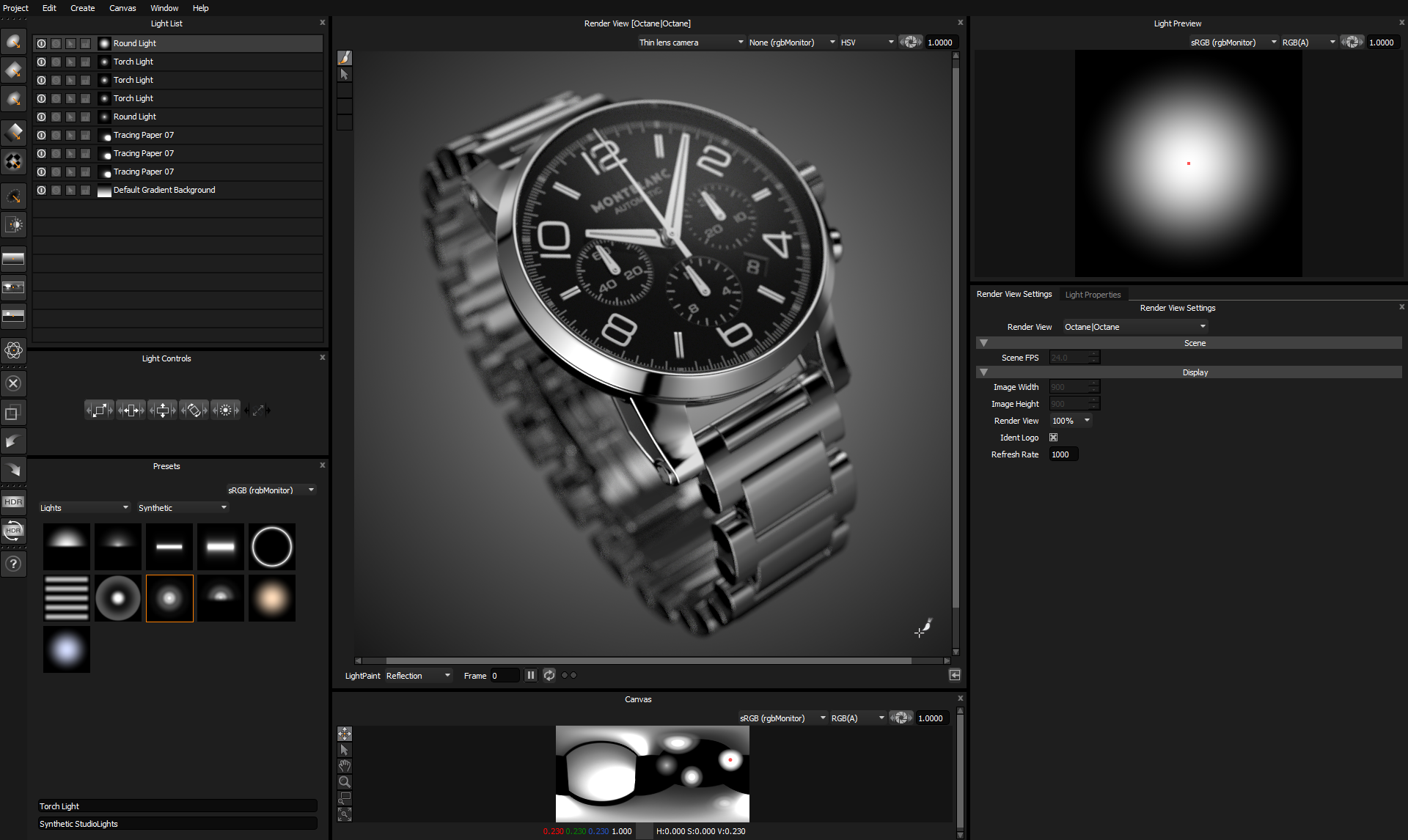The width and height of the screenshot is (1408, 840).
Task: Open the Window menu
Action: pyautogui.click(x=164, y=8)
